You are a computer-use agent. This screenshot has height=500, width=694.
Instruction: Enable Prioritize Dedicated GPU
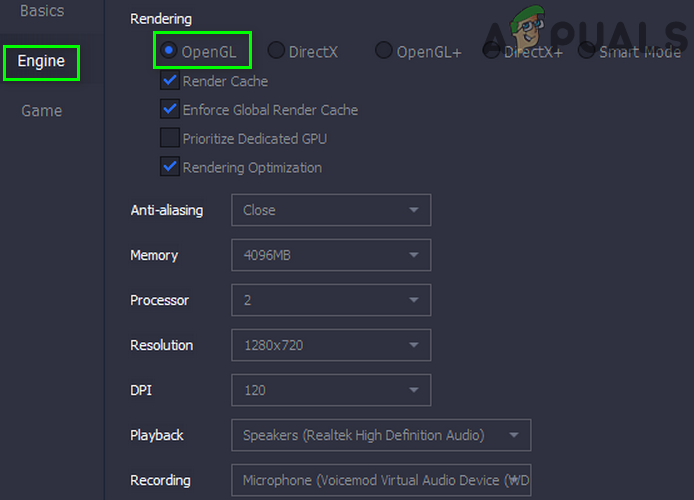click(170, 139)
